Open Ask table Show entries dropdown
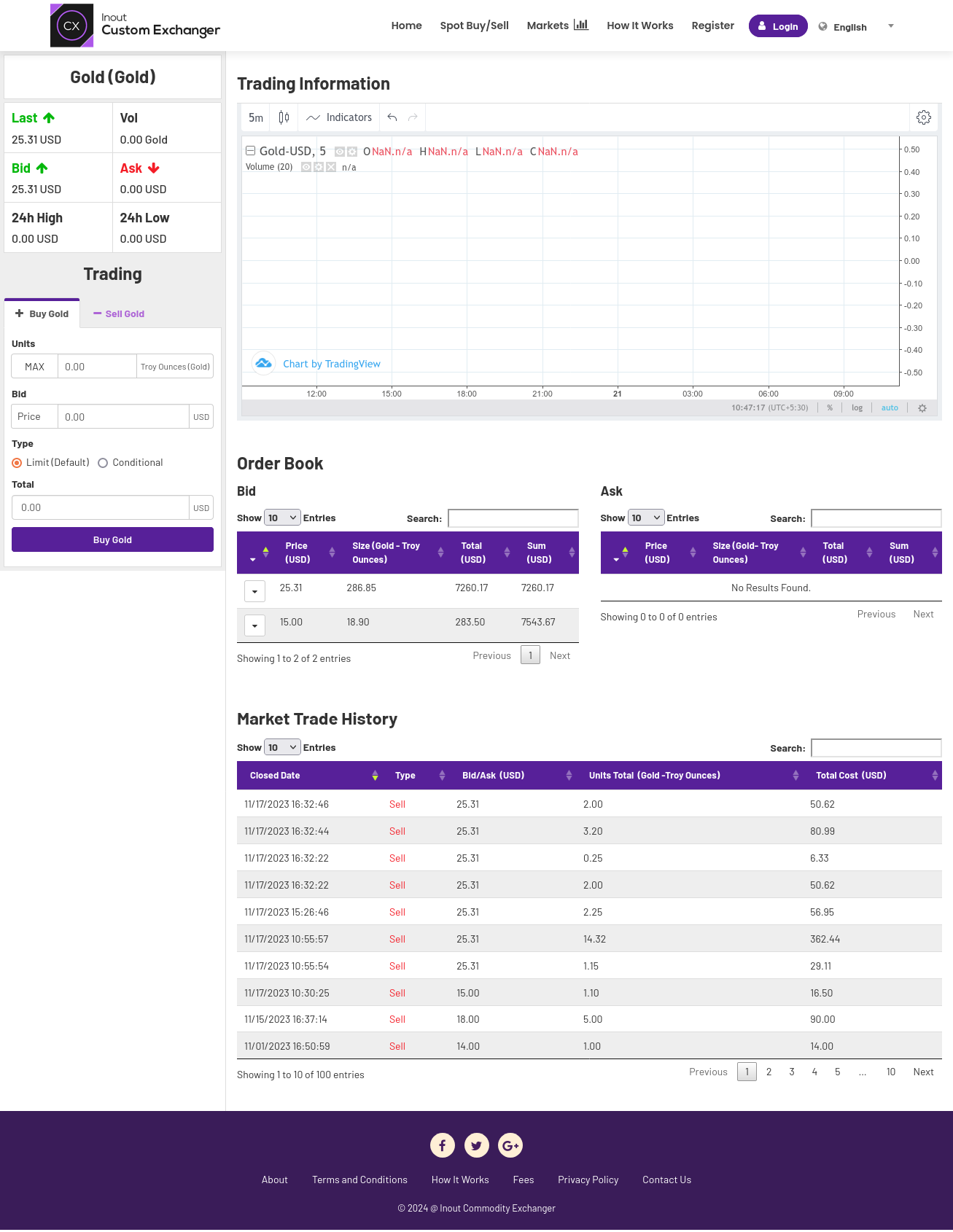 pyautogui.click(x=646, y=518)
